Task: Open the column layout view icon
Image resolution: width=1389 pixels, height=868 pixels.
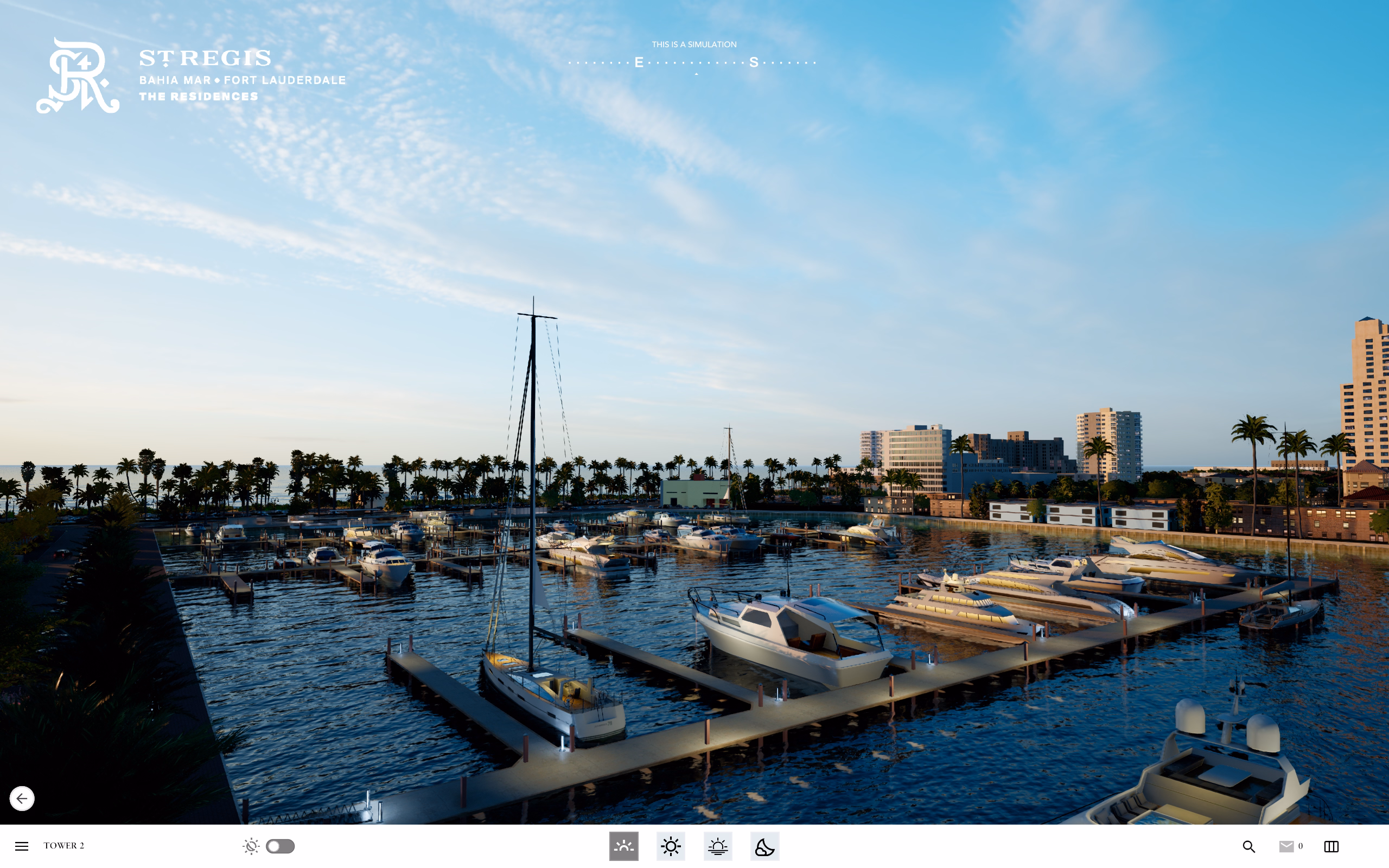Action: pyautogui.click(x=1331, y=846)
